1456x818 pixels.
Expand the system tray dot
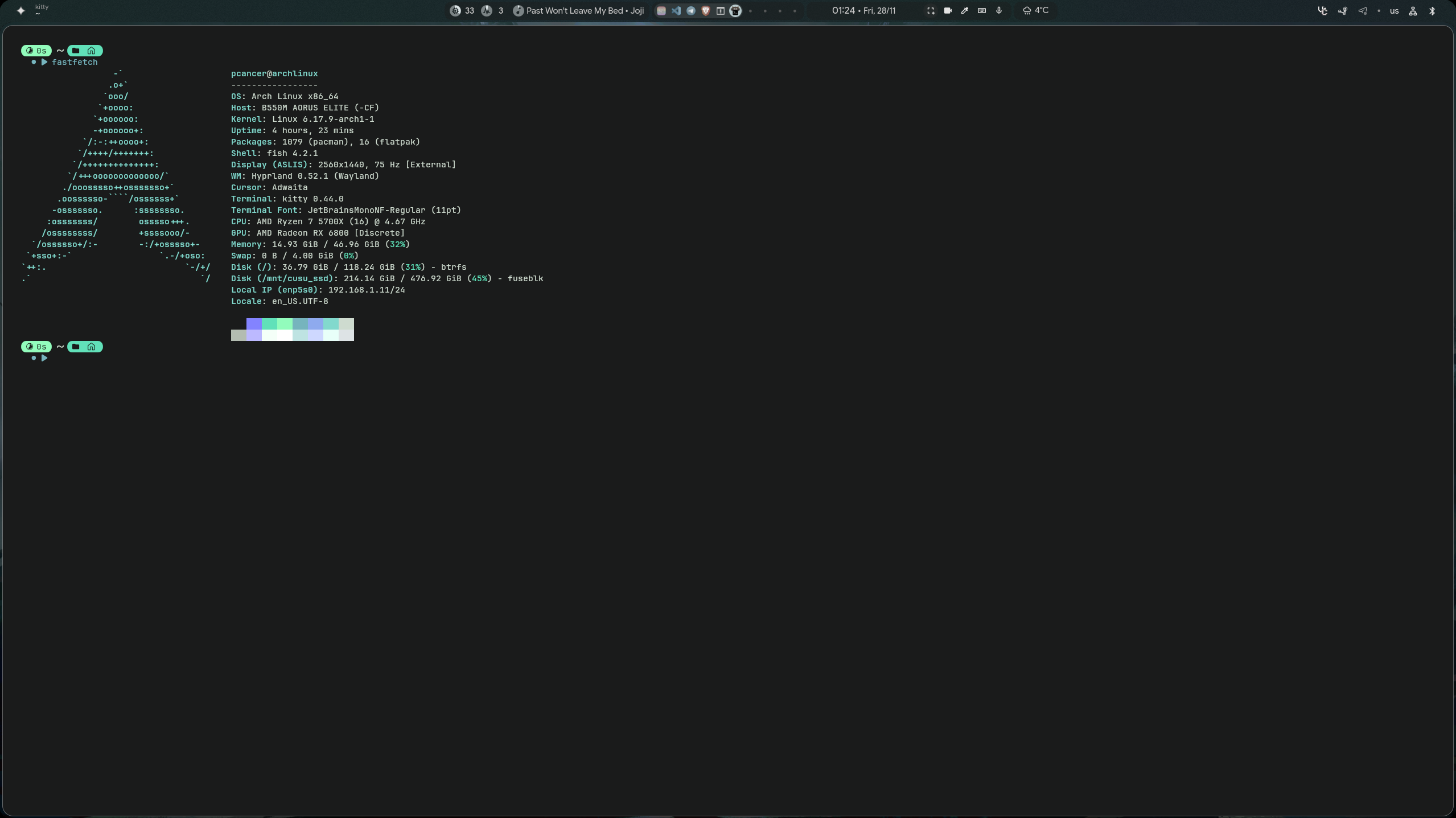point(1379,11)
